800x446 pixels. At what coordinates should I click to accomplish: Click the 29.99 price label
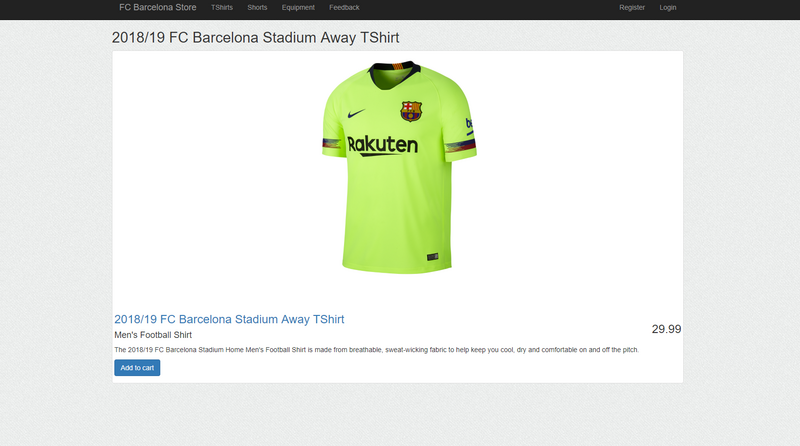[666, 329]
